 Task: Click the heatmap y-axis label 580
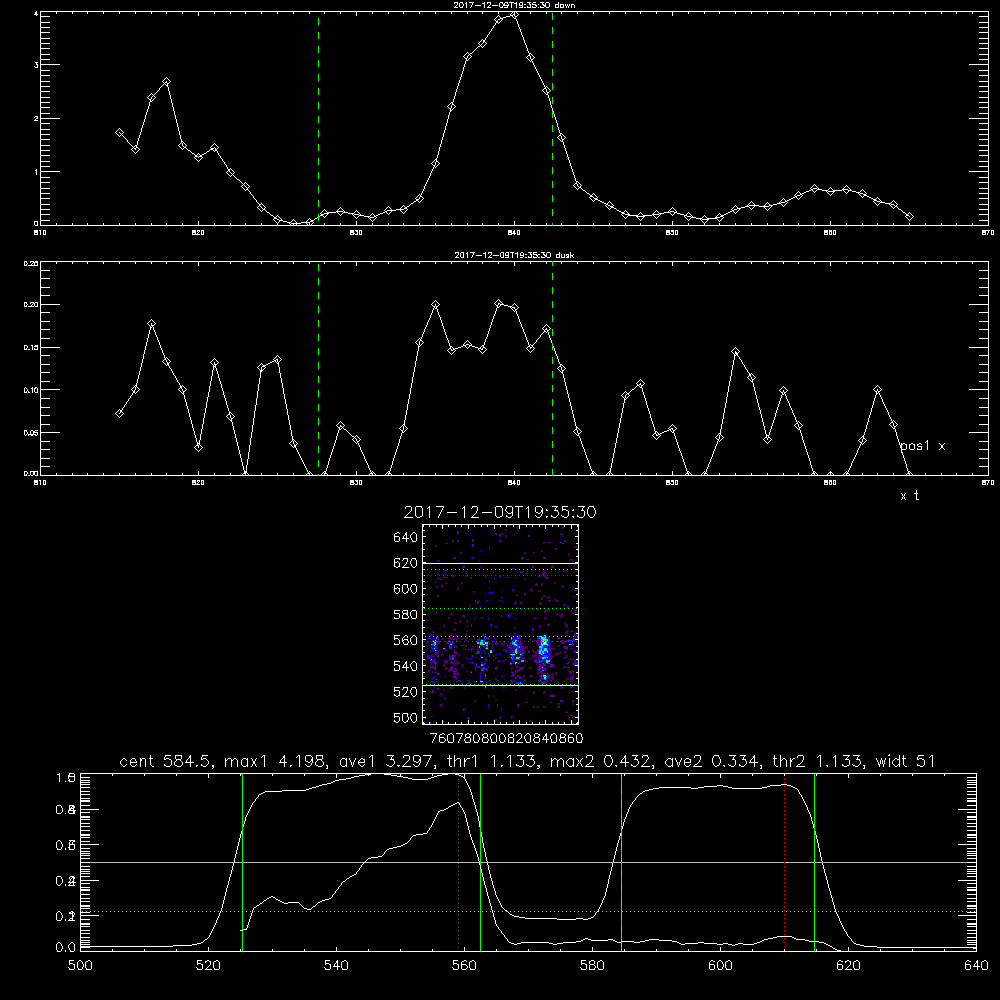click(406, 615)
